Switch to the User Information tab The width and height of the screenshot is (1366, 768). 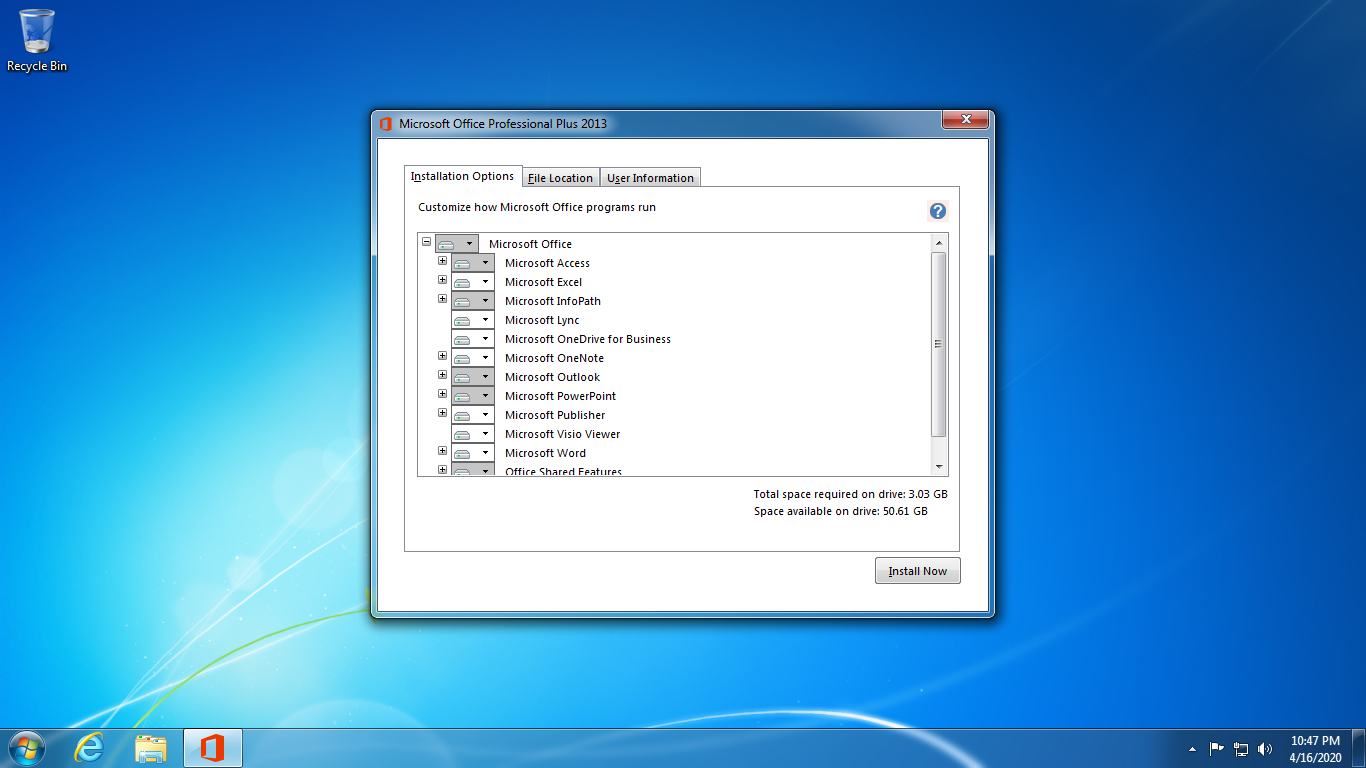[x=650, y=178]
